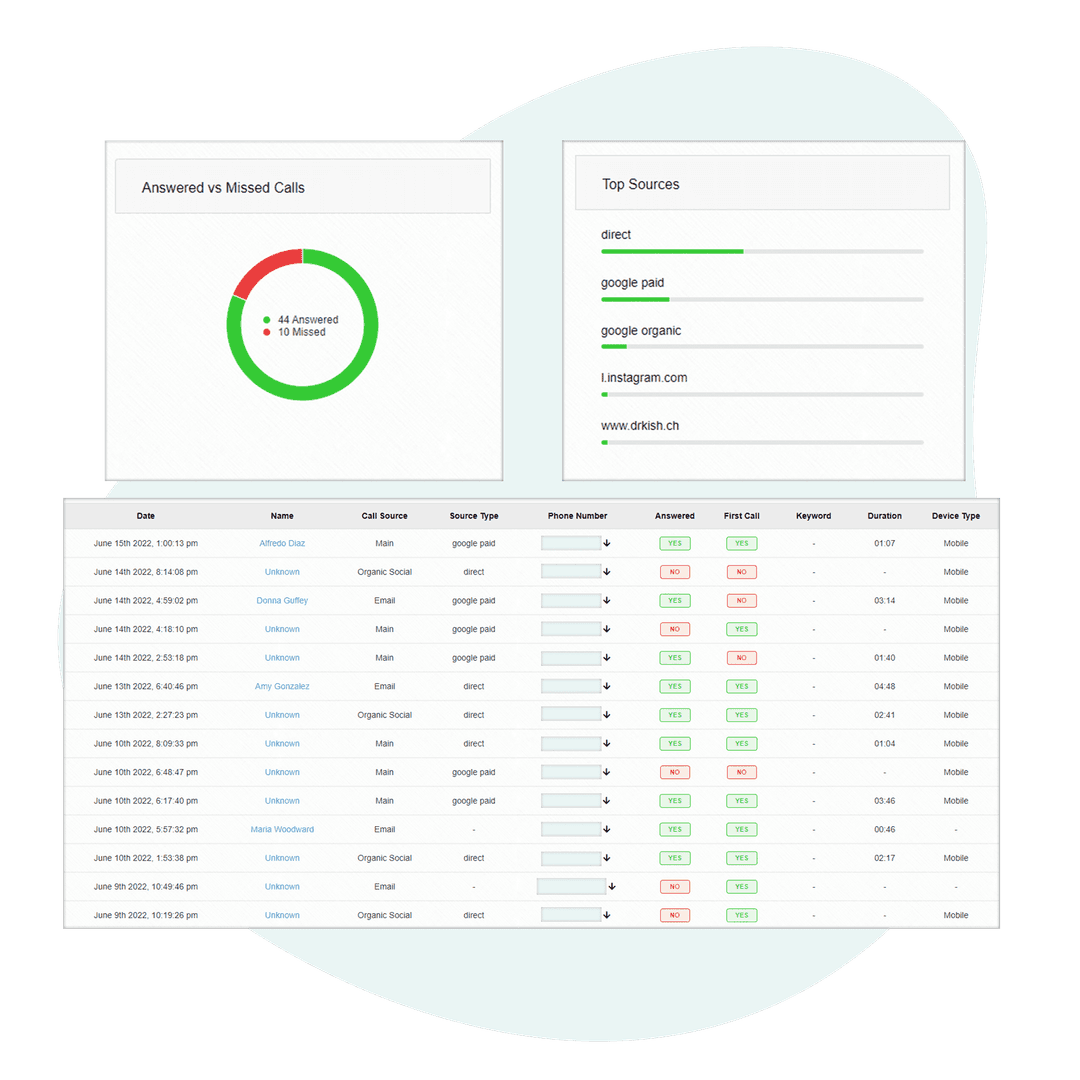The image size is (1080, 1080).
Task: Click the arrow icon in Alfredo Diaz's row
Action: [x=607, y=544]
